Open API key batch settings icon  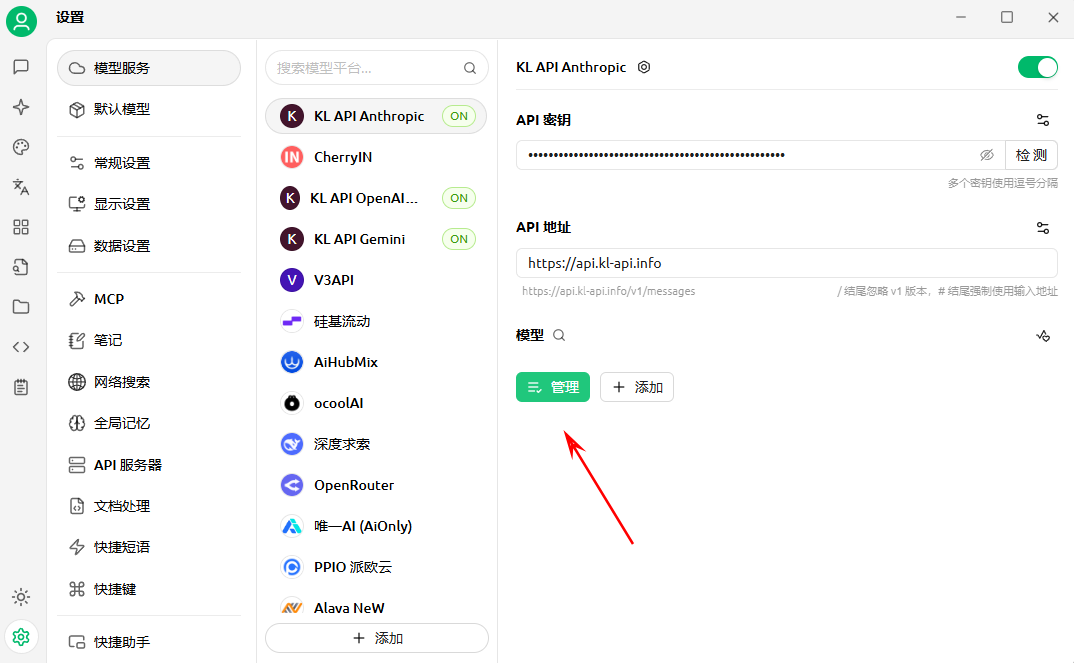pyautogui.click(x=1043, y=120)
